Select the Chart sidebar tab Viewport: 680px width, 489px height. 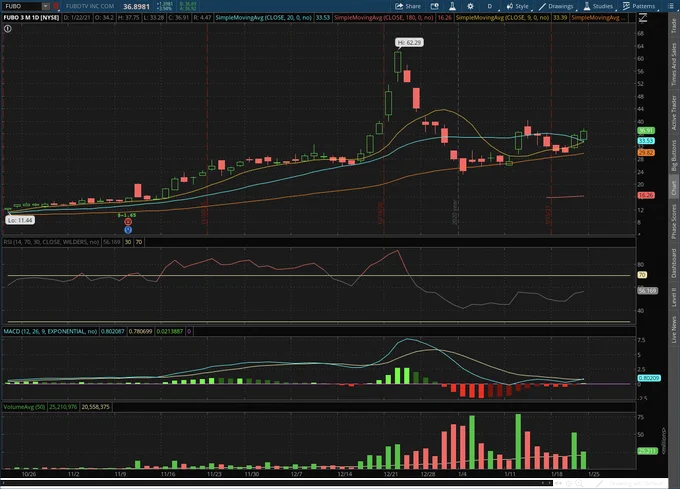674,187
